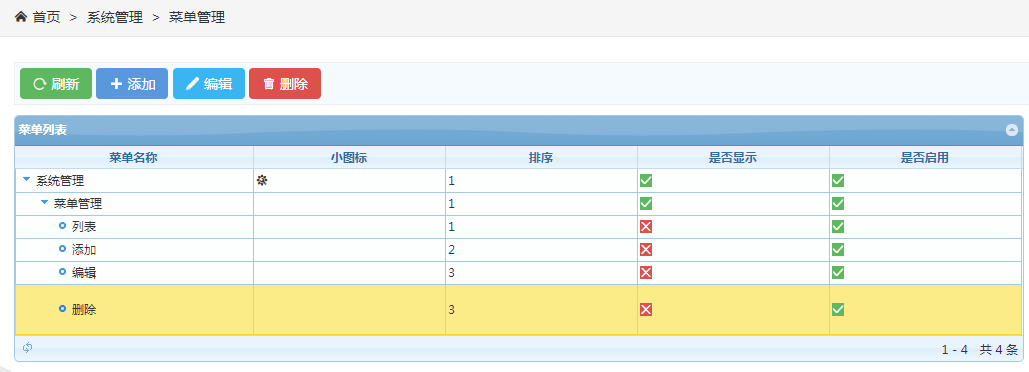Click the blue 添加 button

pyautogui.click(x=132, y=83)
